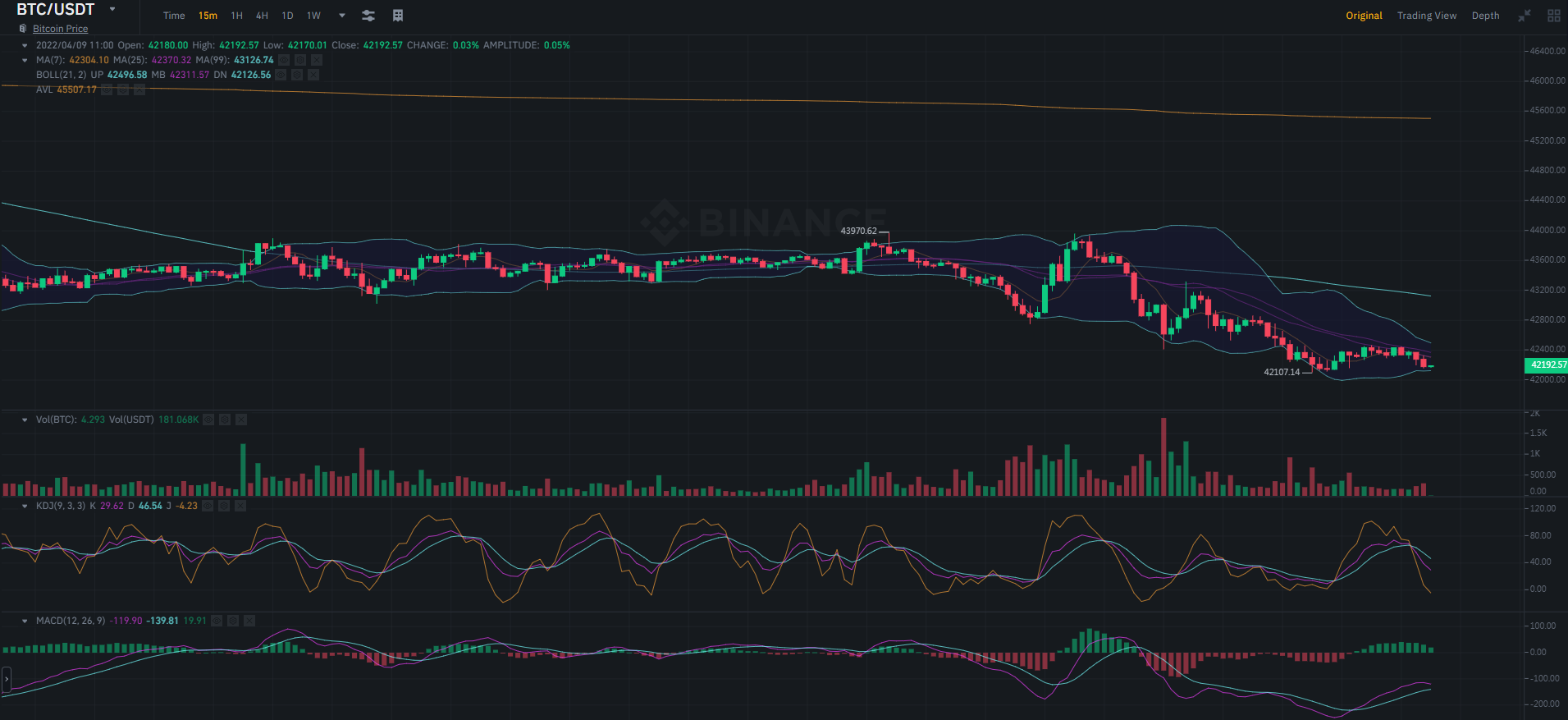Image resolution: width=1568 pixels, height=720 pixels.
Task: Toggle visibility eye for KDJ indicator
Action: click(208, 506)
